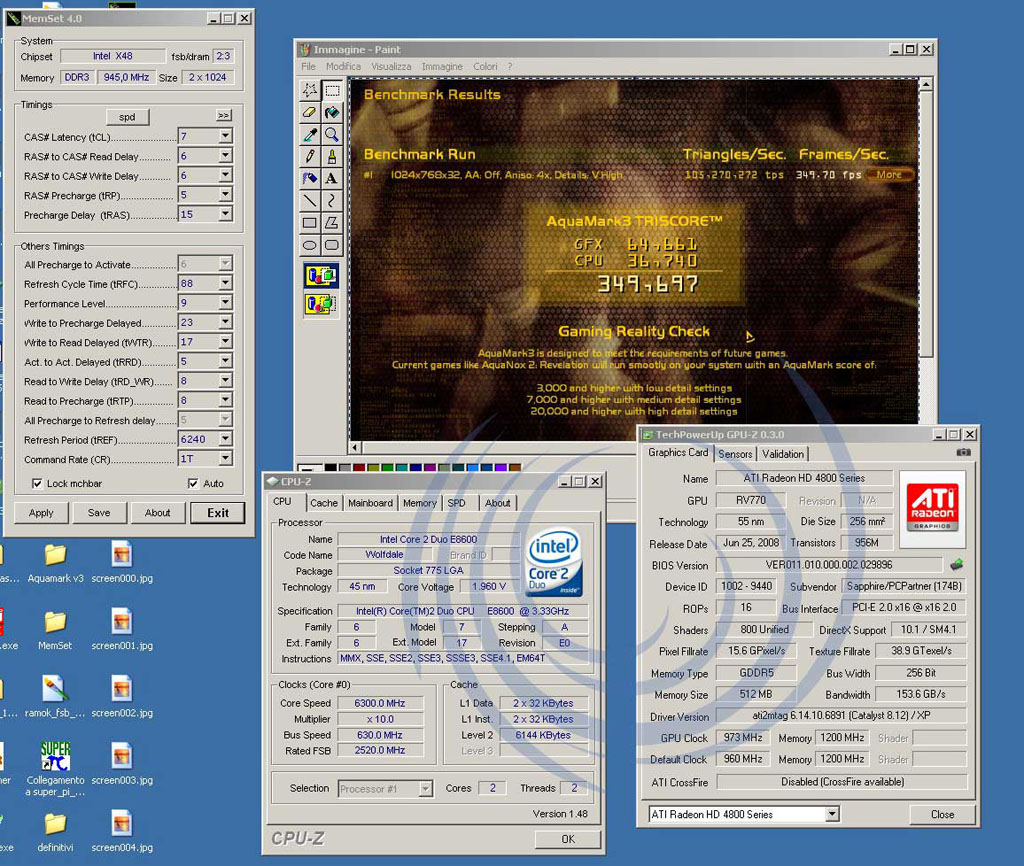
Task: Select the Pick Color eyedropper tool
Action: coord(310,135)
